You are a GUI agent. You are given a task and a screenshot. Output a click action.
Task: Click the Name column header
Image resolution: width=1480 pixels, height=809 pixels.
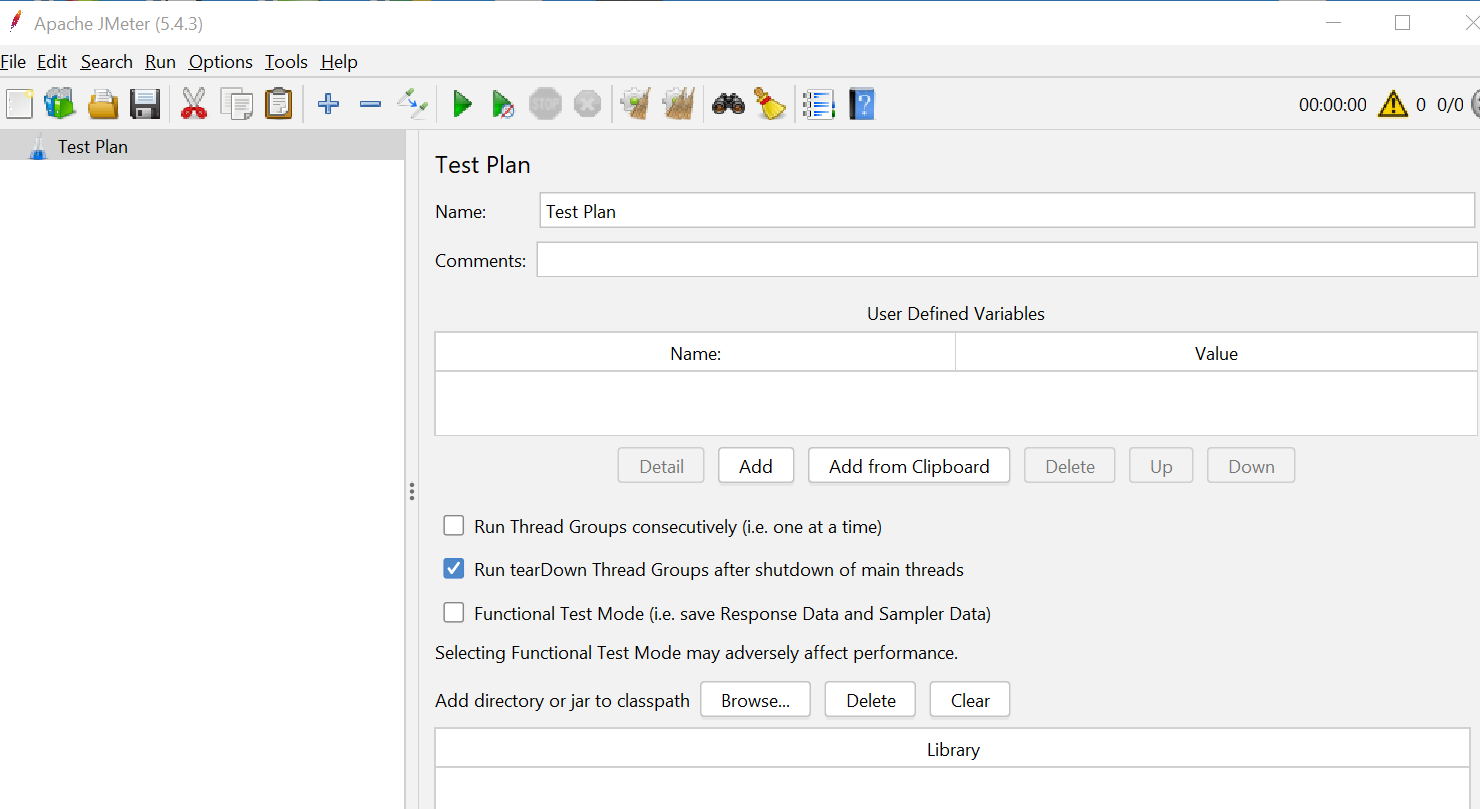[696, 353]
